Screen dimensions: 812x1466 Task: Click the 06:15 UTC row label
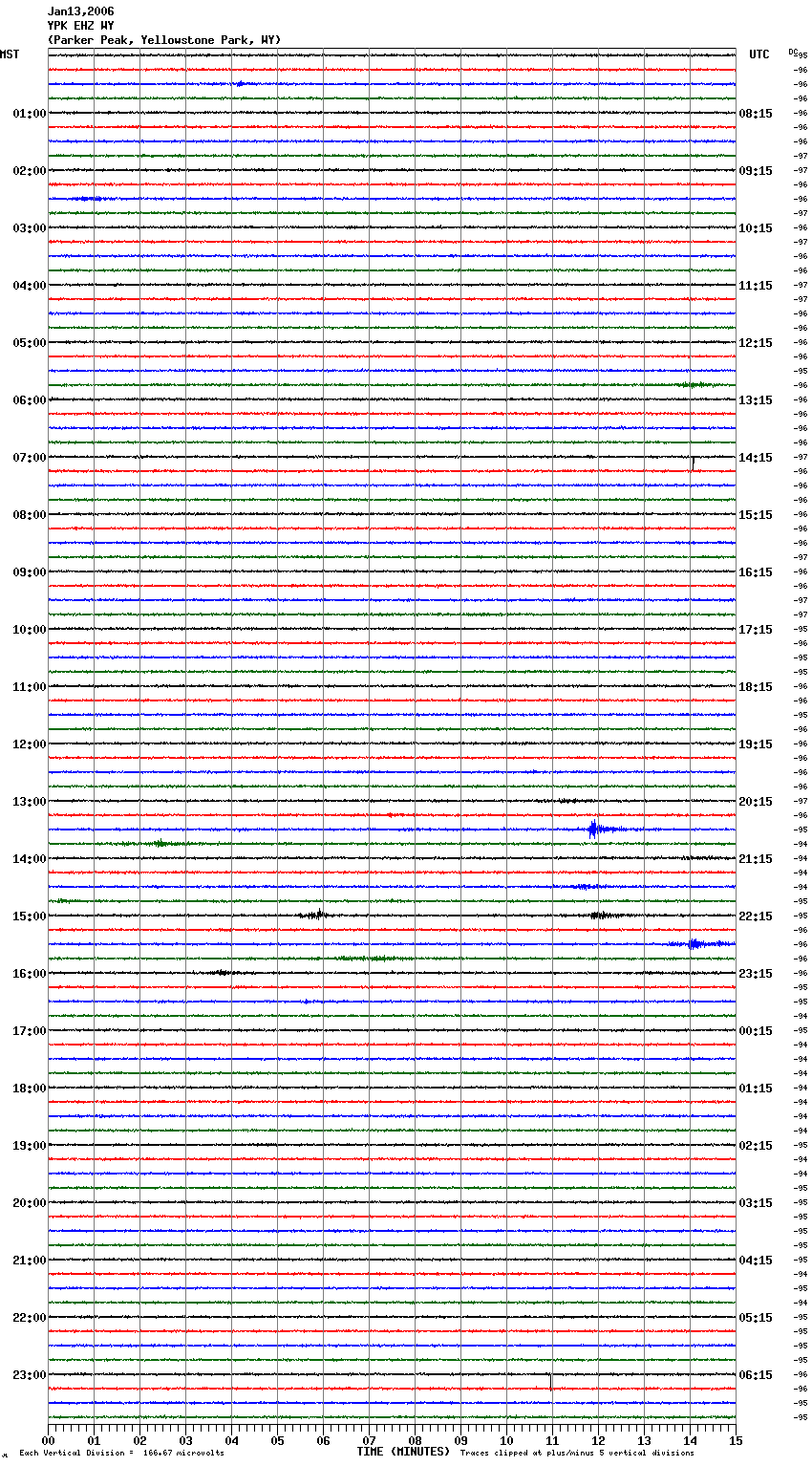click(x=756, y=1375)
